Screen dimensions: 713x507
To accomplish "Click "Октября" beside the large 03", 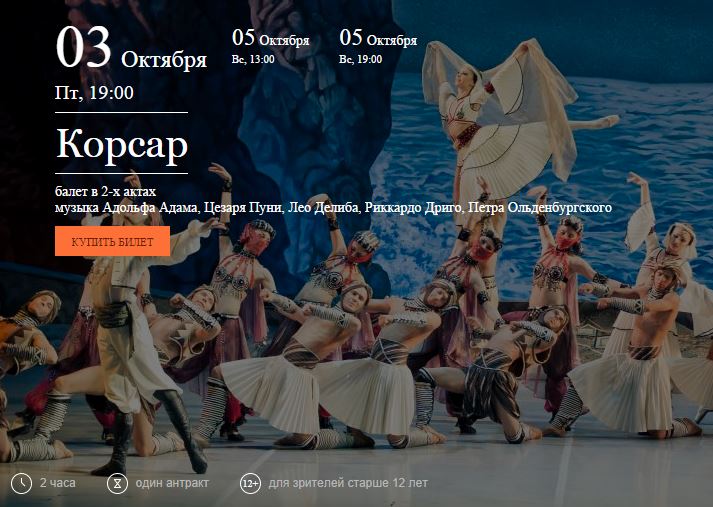I will (164, 60).
